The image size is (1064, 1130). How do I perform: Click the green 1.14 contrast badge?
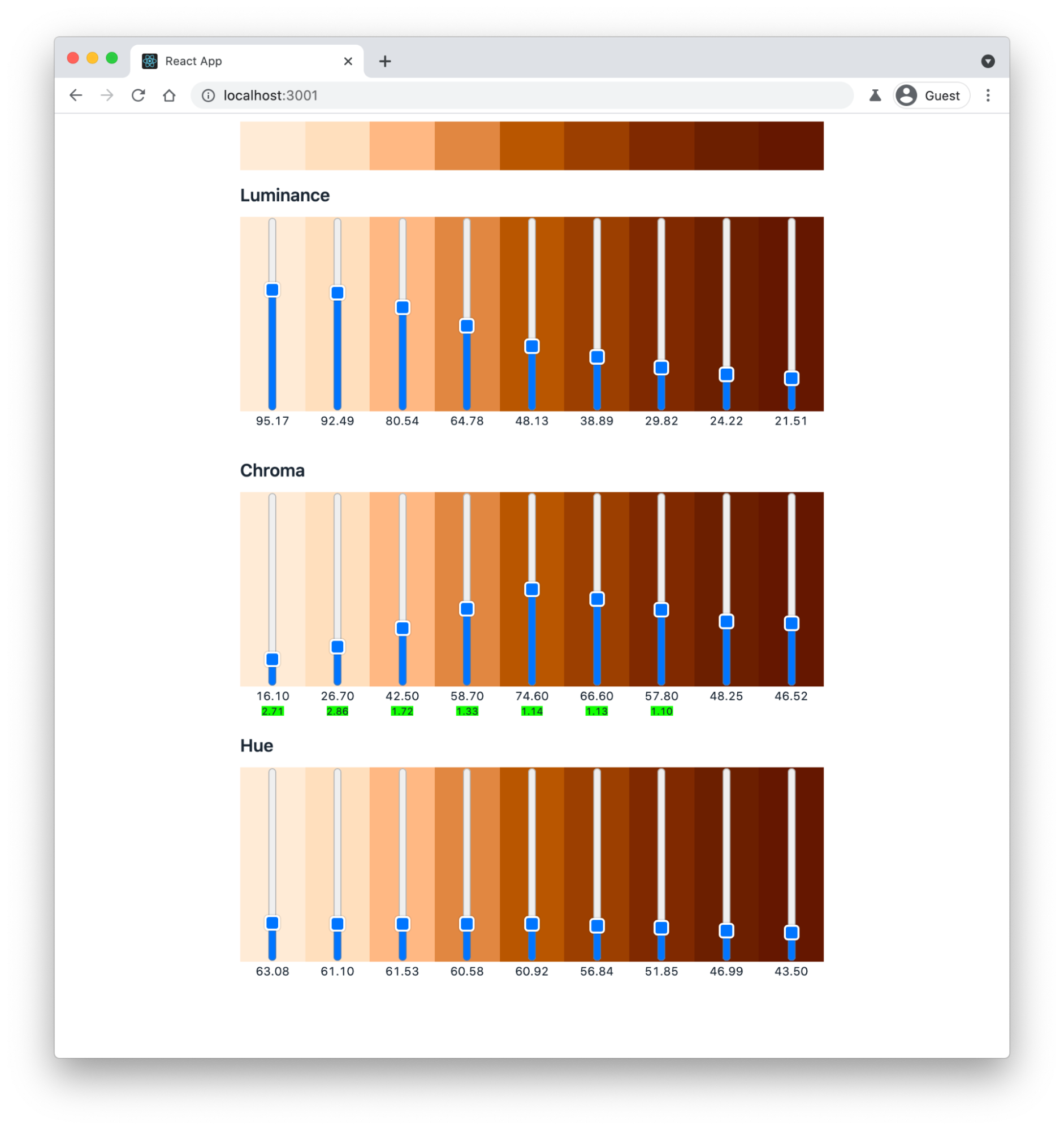(x=532, y=711)
